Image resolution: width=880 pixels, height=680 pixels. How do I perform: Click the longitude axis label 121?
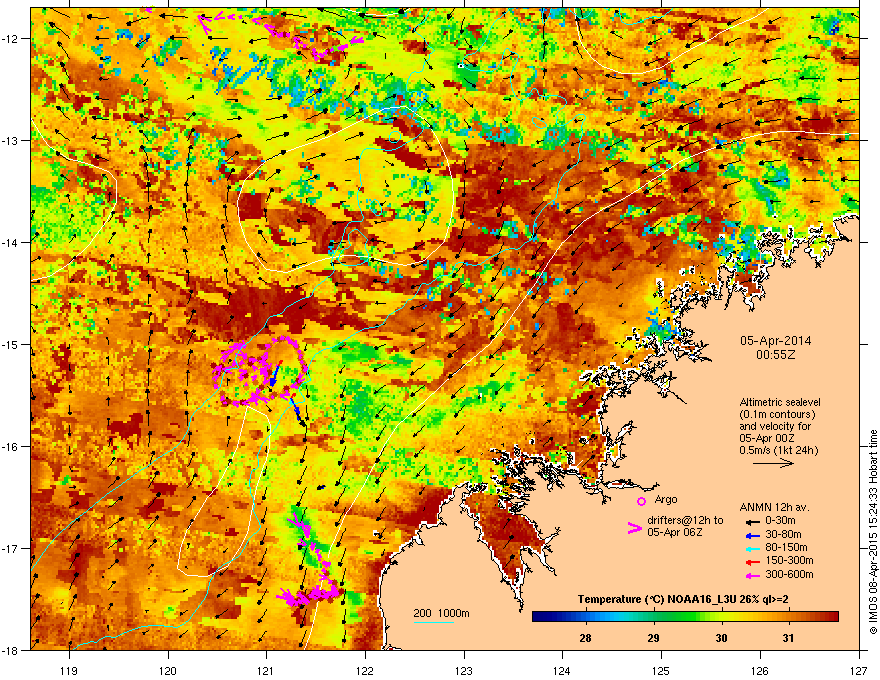coord(267,670)
